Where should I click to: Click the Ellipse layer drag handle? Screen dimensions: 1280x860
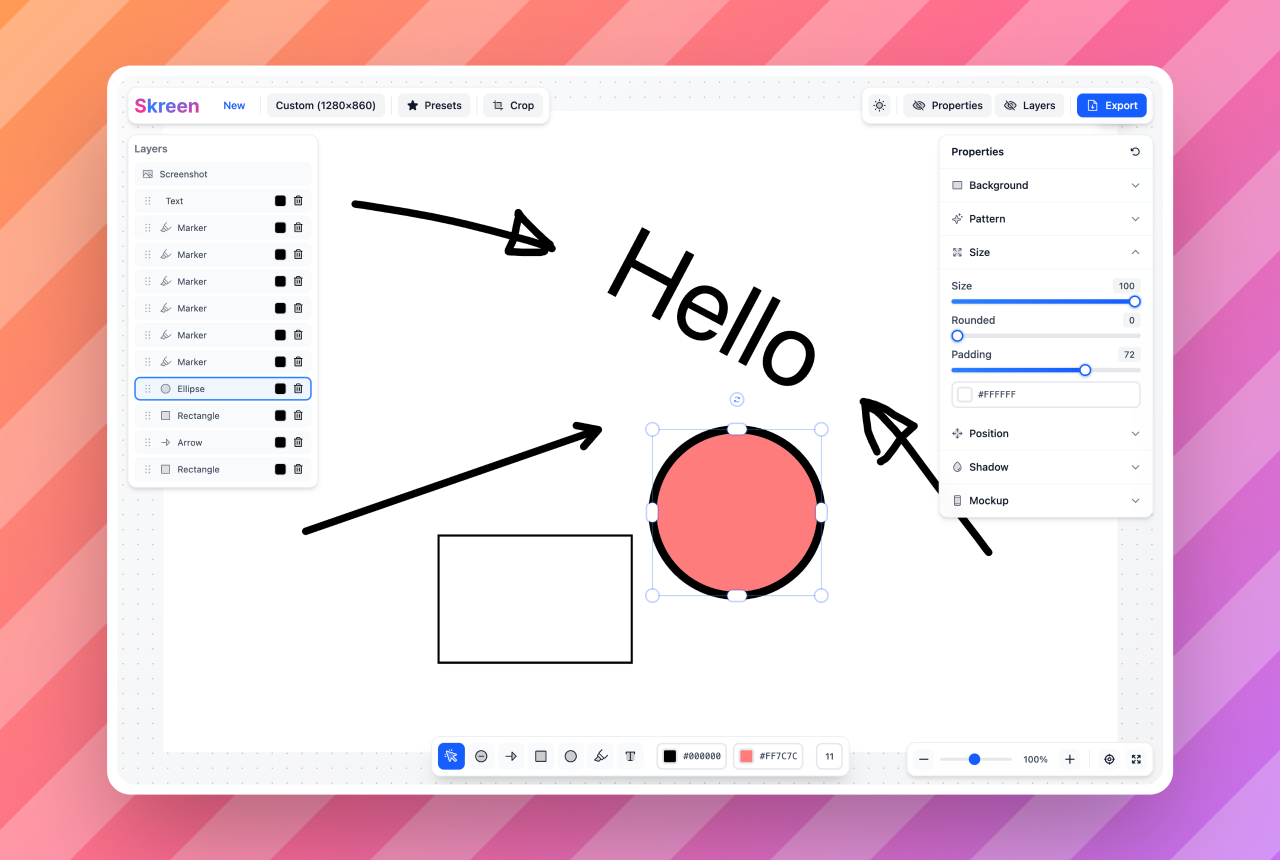(148, 389)
